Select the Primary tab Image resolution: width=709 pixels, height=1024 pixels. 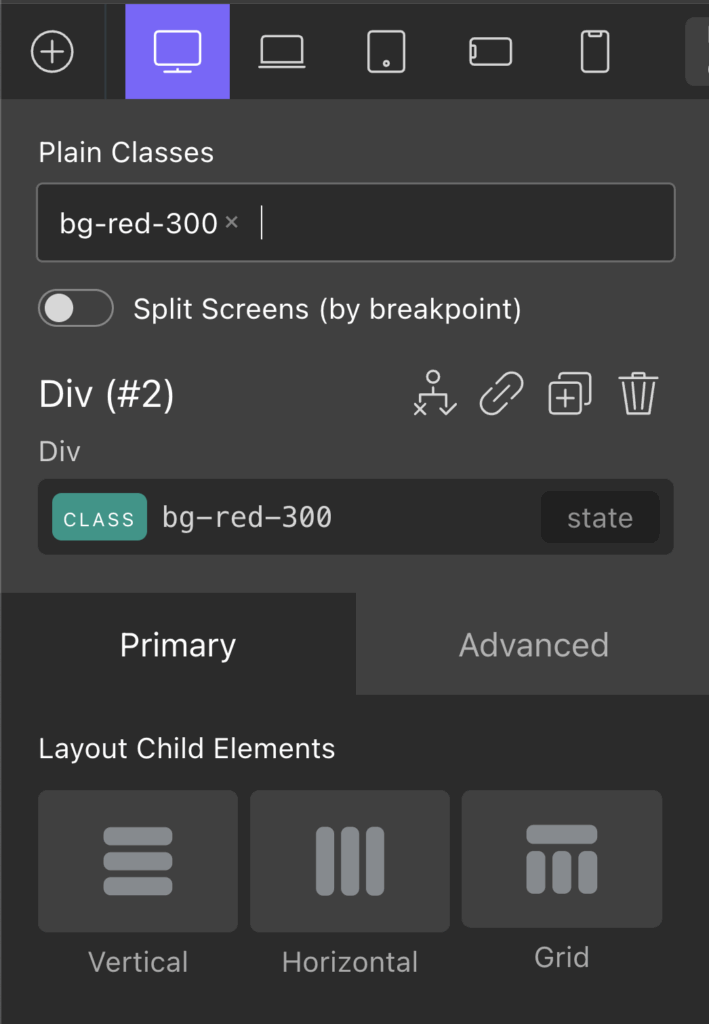click(x=177, y=644)
